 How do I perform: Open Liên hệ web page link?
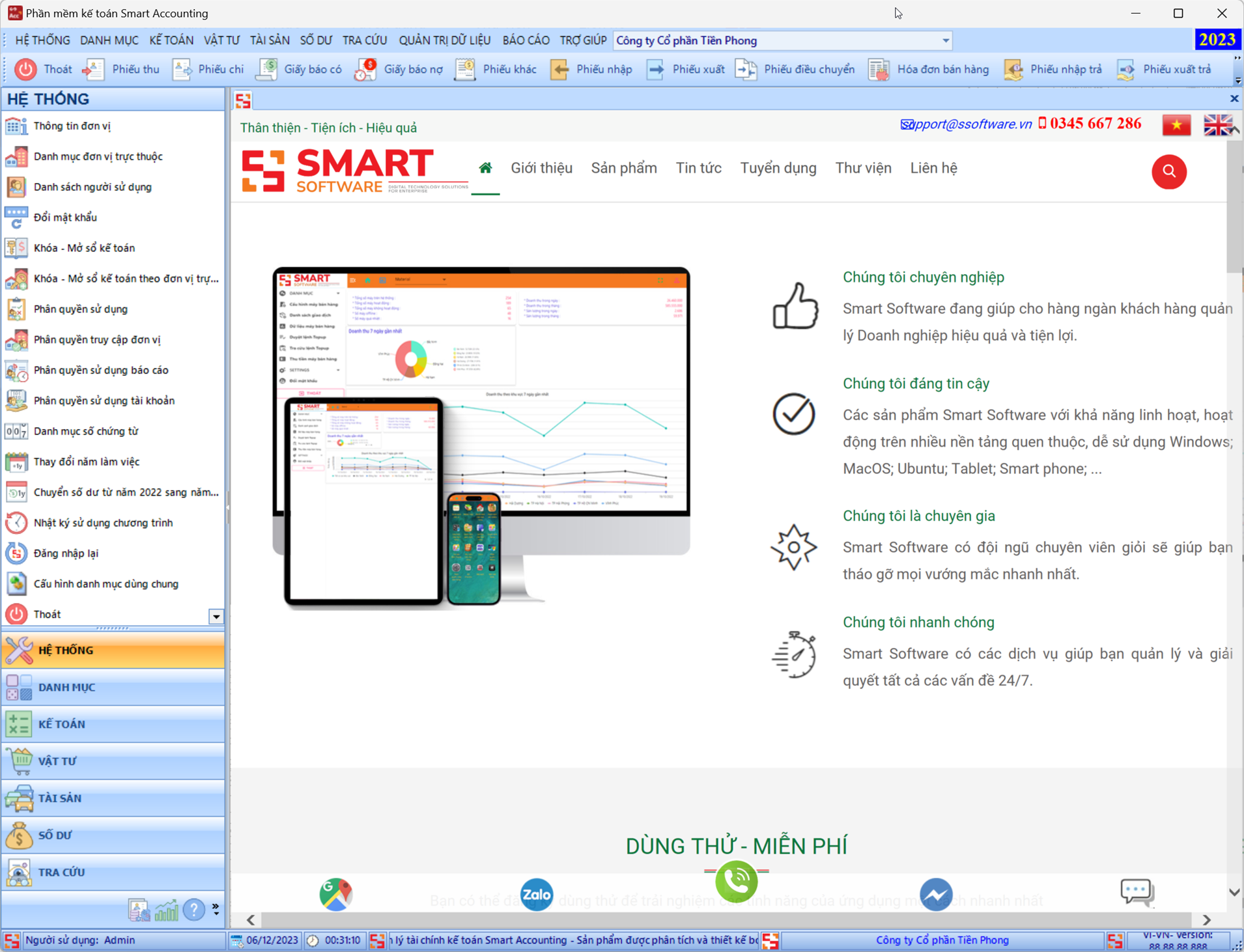(933, 168)
